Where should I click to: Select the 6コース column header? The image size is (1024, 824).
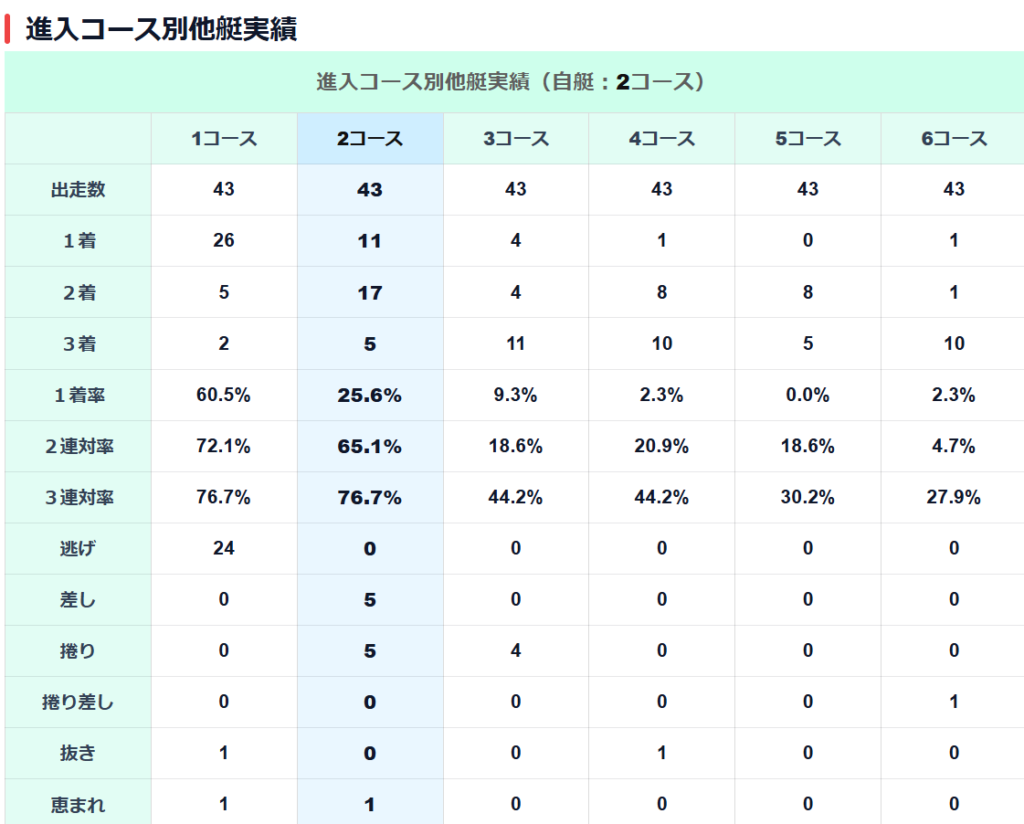[954, 139]
